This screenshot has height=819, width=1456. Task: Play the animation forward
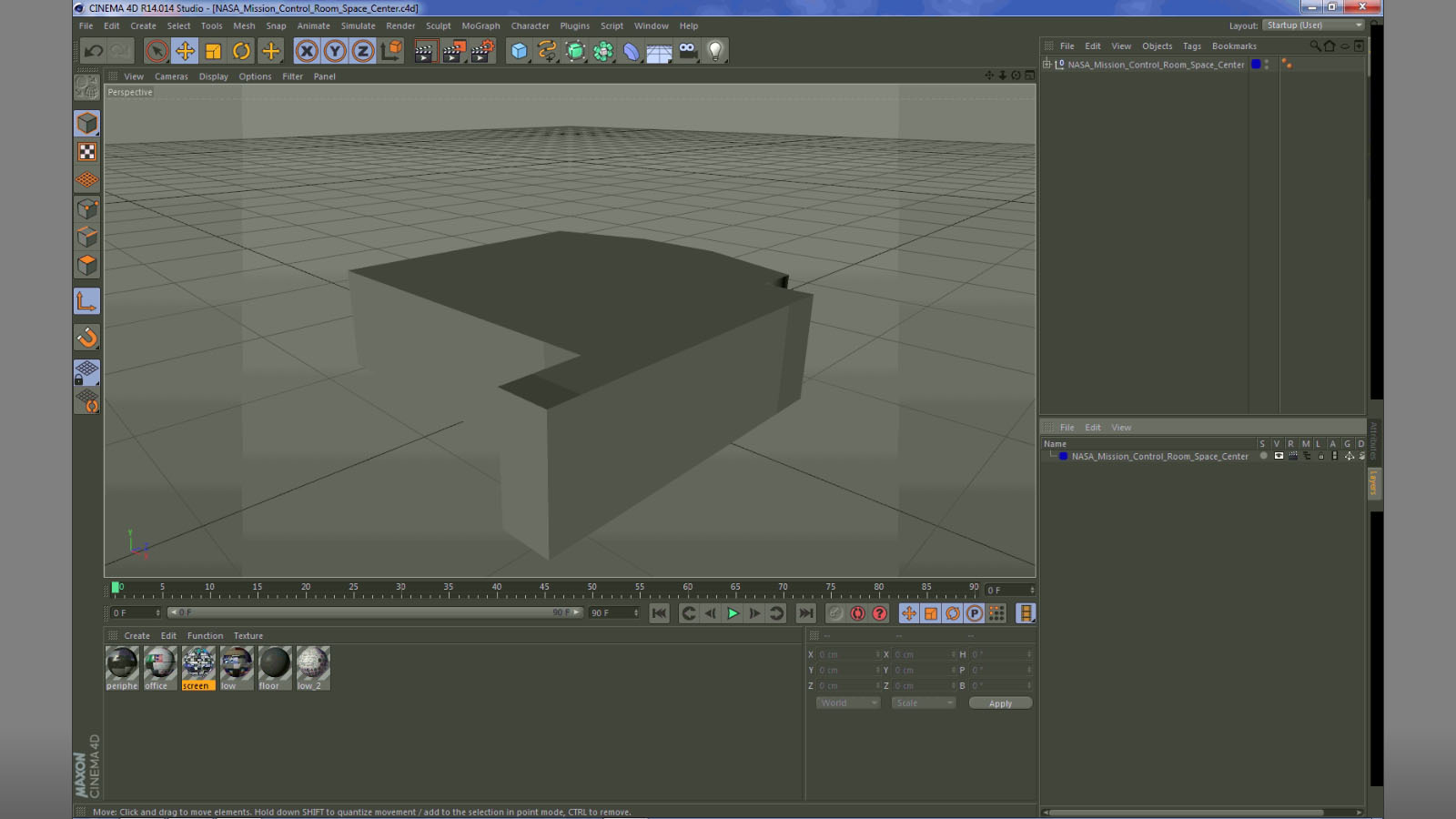[x=733, y=613]
